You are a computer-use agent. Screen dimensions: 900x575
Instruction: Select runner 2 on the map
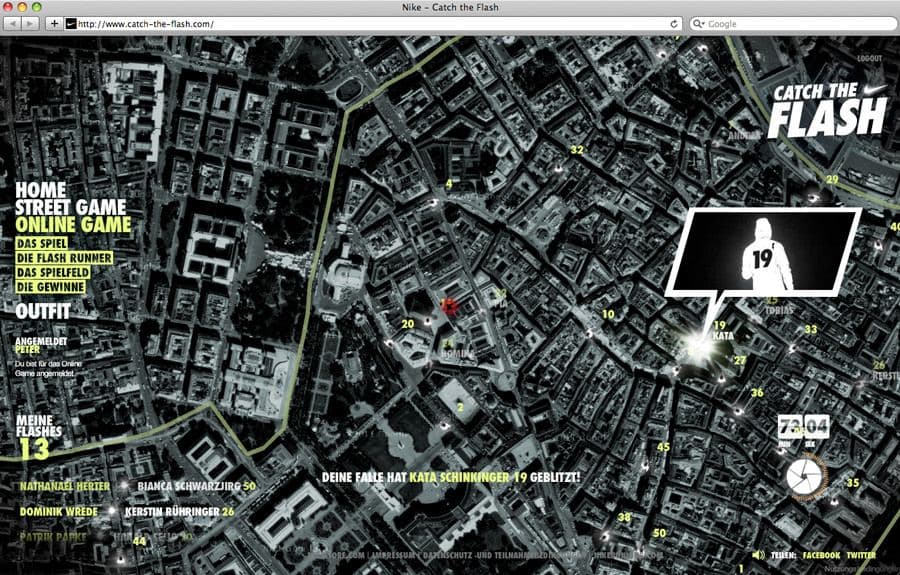460,407
